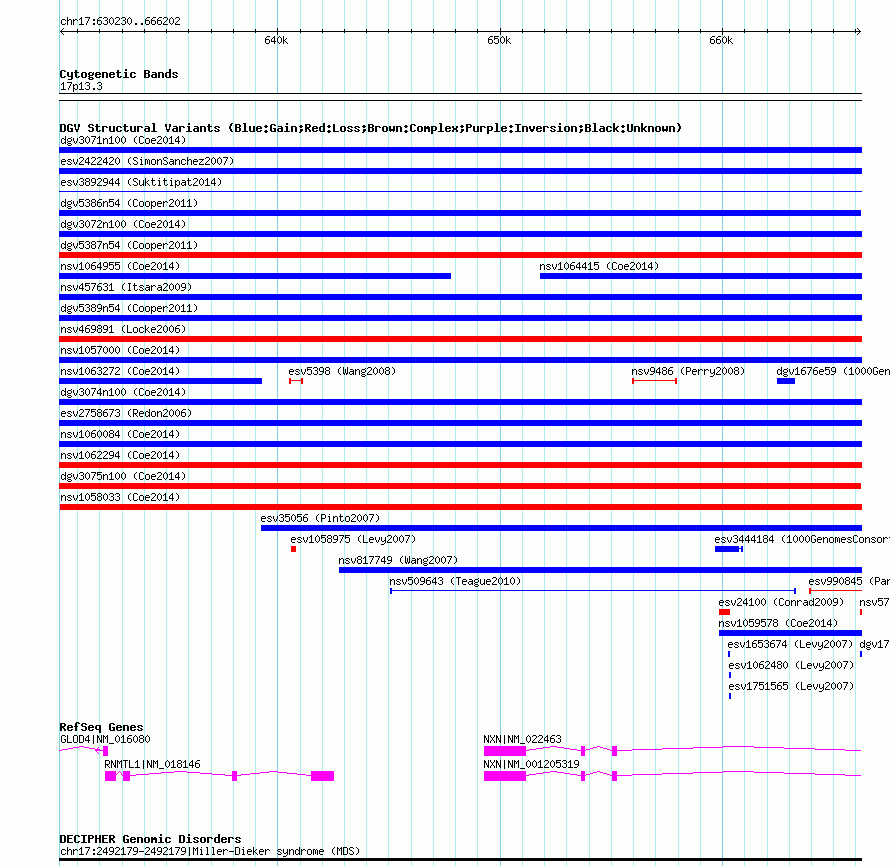Select the NXN NM_022463 large exon block
Image resolution: width=890 pixels, height=866 pixels.
tap(505, 751)
